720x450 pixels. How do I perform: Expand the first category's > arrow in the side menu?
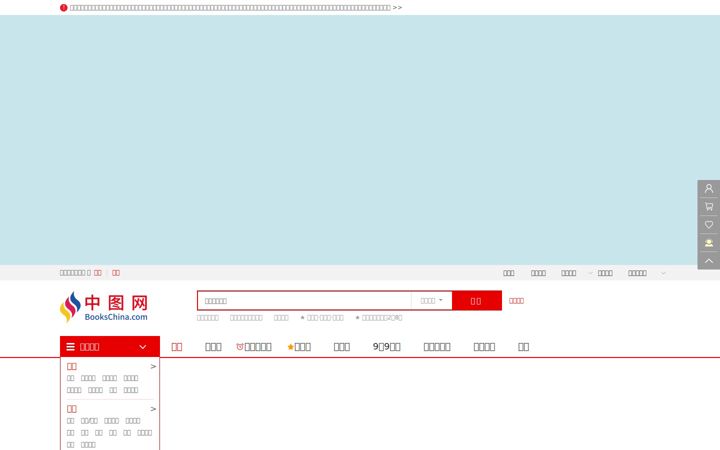click(x=153, y=366)
